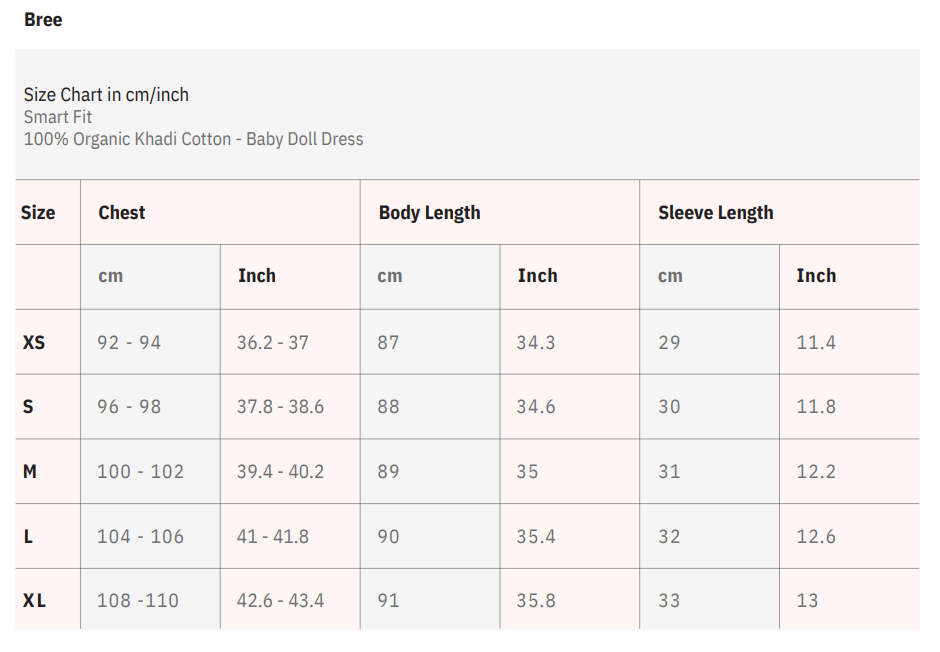Click the XL size row label
This screenshot has height=652, width=940.
point(34,601)
